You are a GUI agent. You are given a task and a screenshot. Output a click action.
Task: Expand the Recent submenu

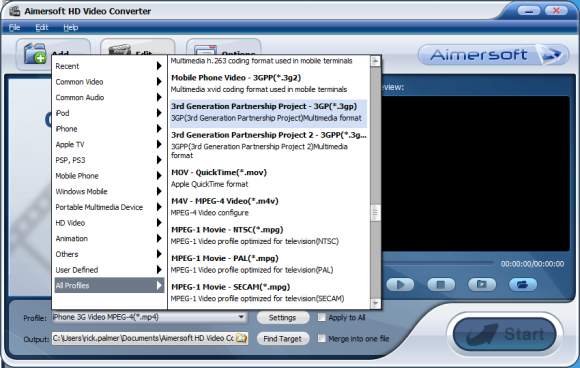pyautogui.click(x=109, y=66)
